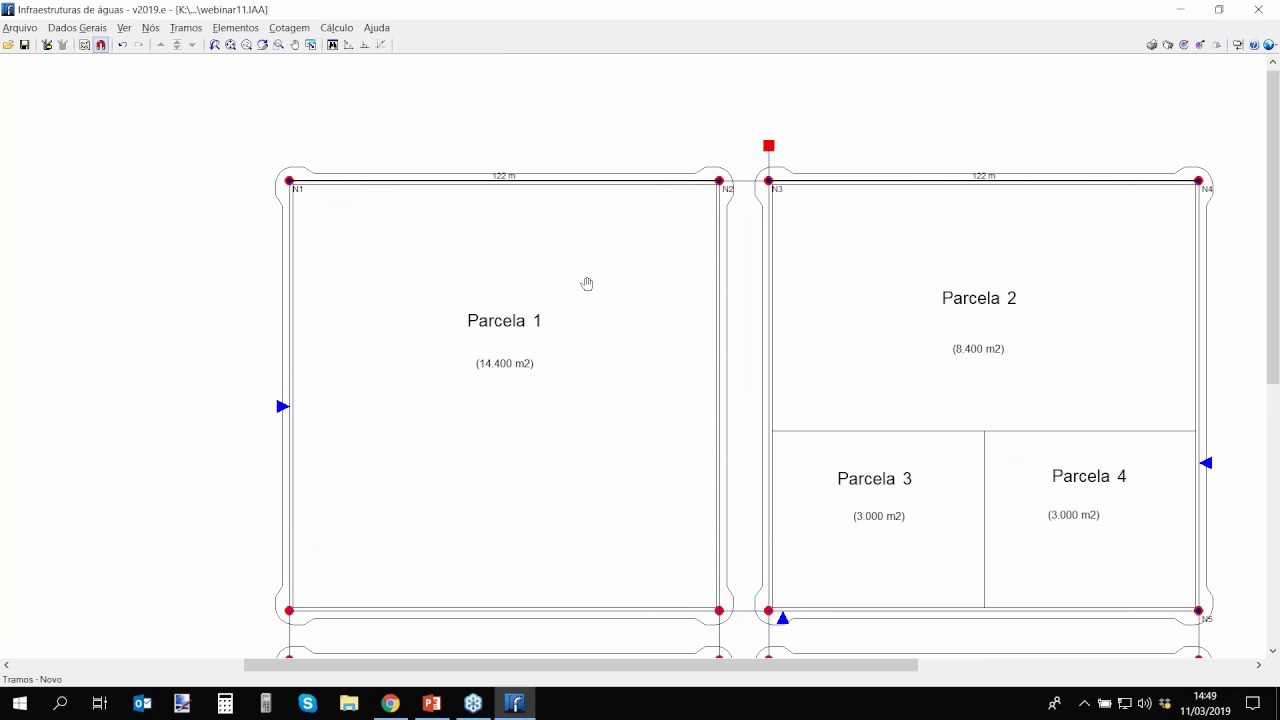The image size is (1280, 720).
Task: Toggle the magnet snap tool
Action: coord(101,45)
